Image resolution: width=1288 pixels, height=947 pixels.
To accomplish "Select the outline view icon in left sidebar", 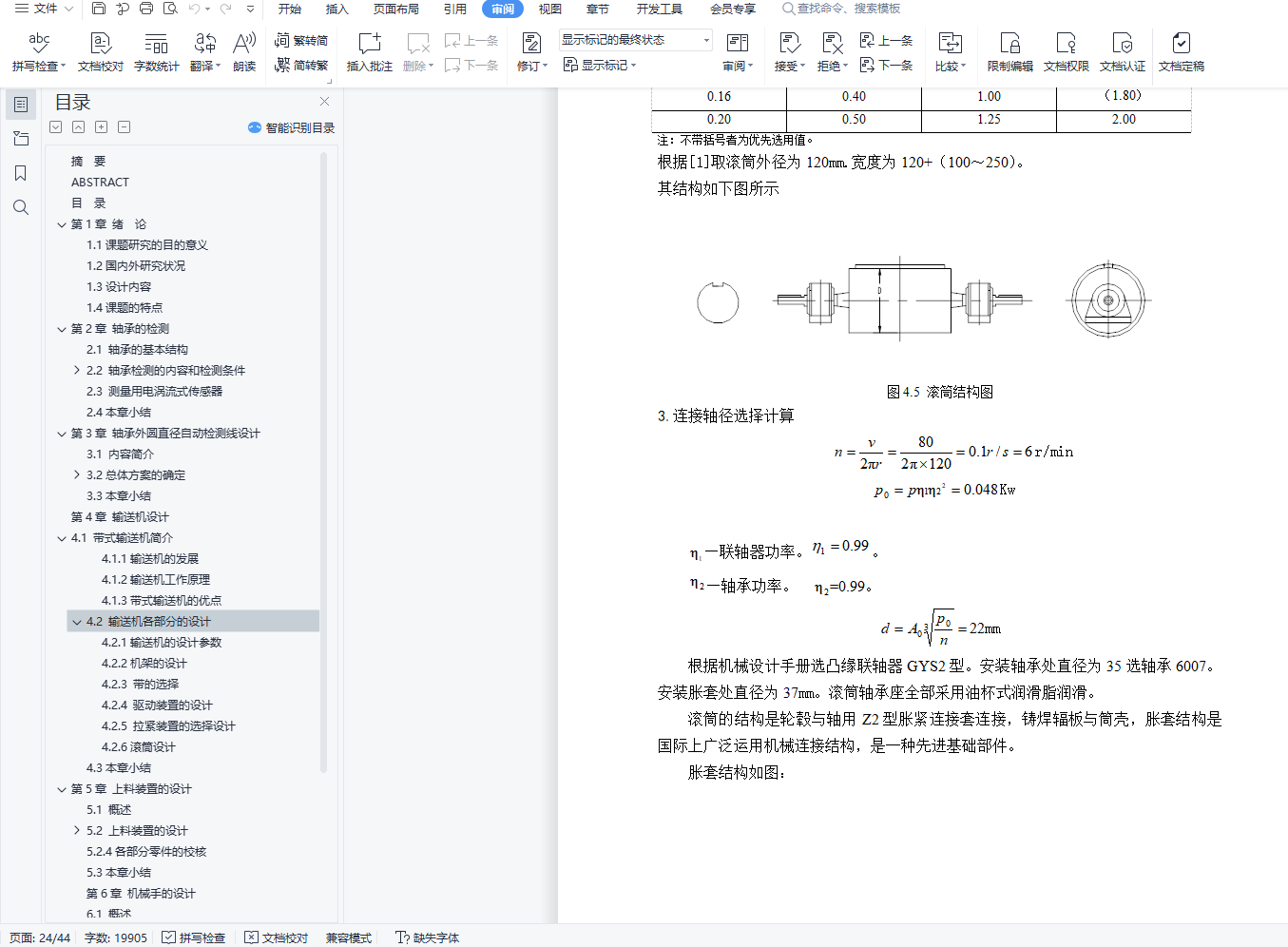I will pos(21,105).
